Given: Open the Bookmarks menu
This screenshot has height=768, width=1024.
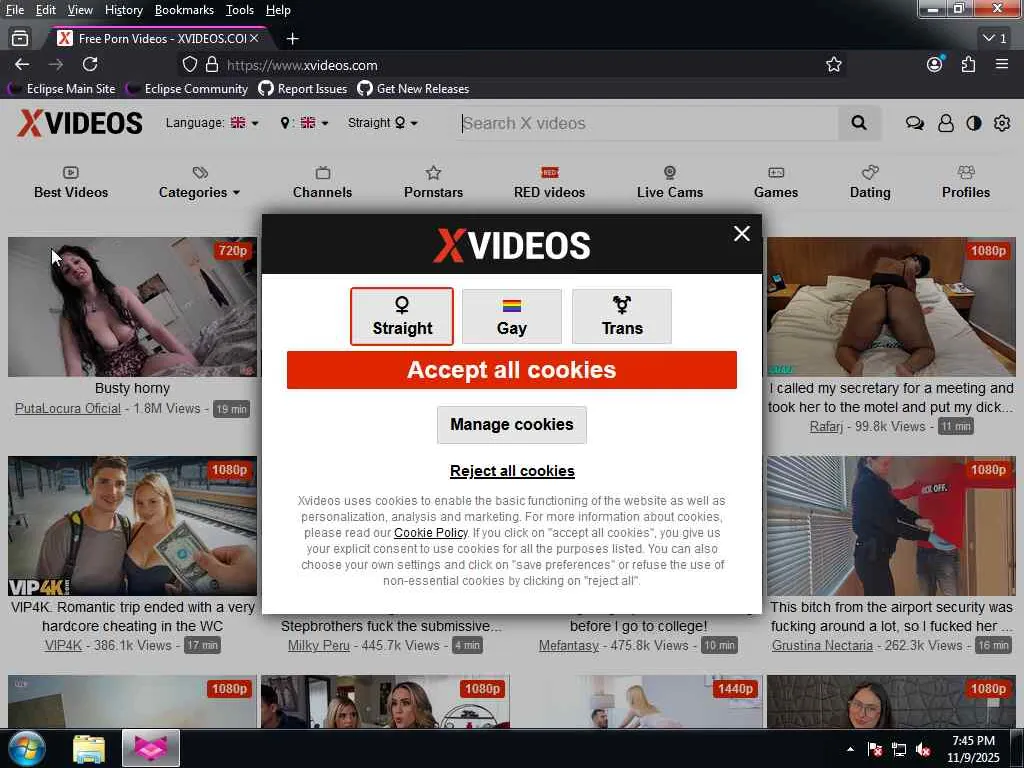Looking at the screenshot, I should click(184, 10).
